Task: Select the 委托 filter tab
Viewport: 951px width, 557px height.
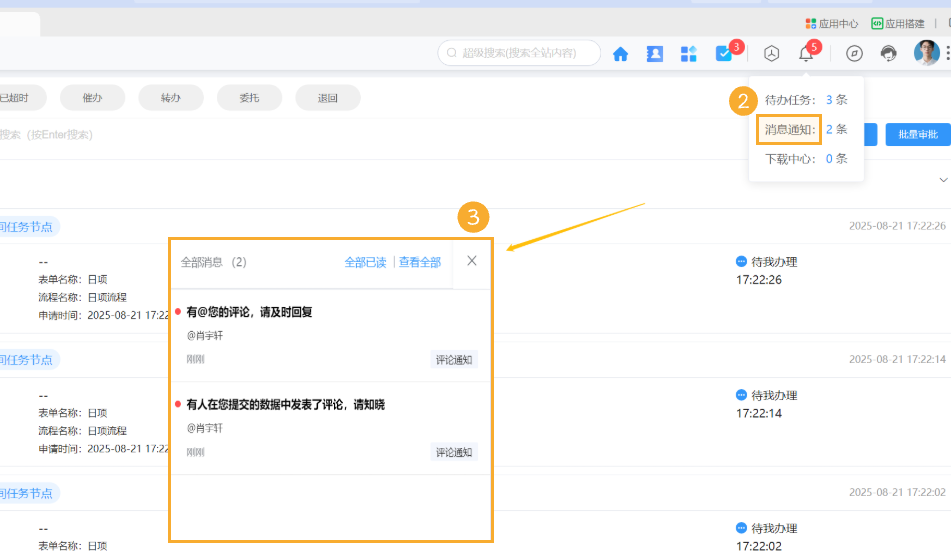Action: [x=248, y=98]
